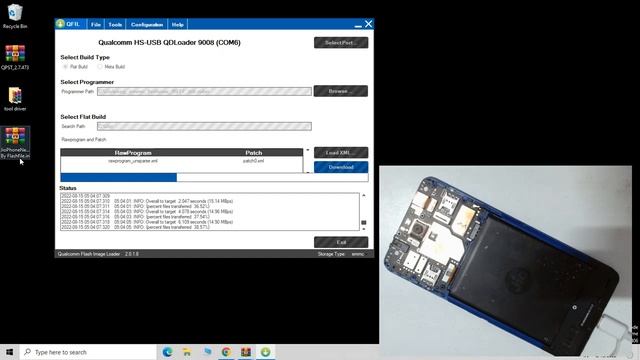This screenshot has height=360, width=640.
Task: Close the QFIL window with the X
Action: (x=369, y=24)
